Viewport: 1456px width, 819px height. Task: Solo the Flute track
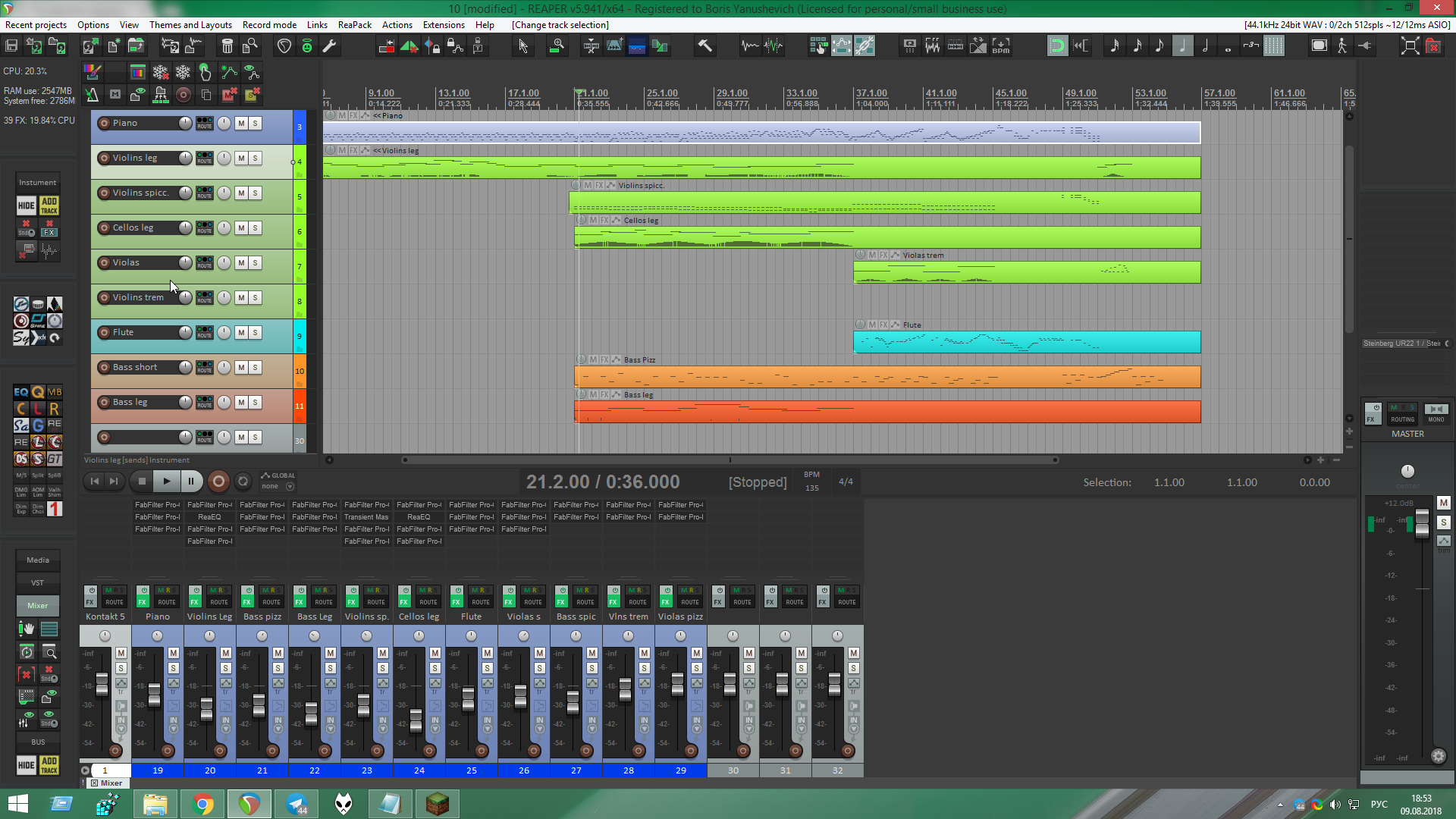[256, 333]
